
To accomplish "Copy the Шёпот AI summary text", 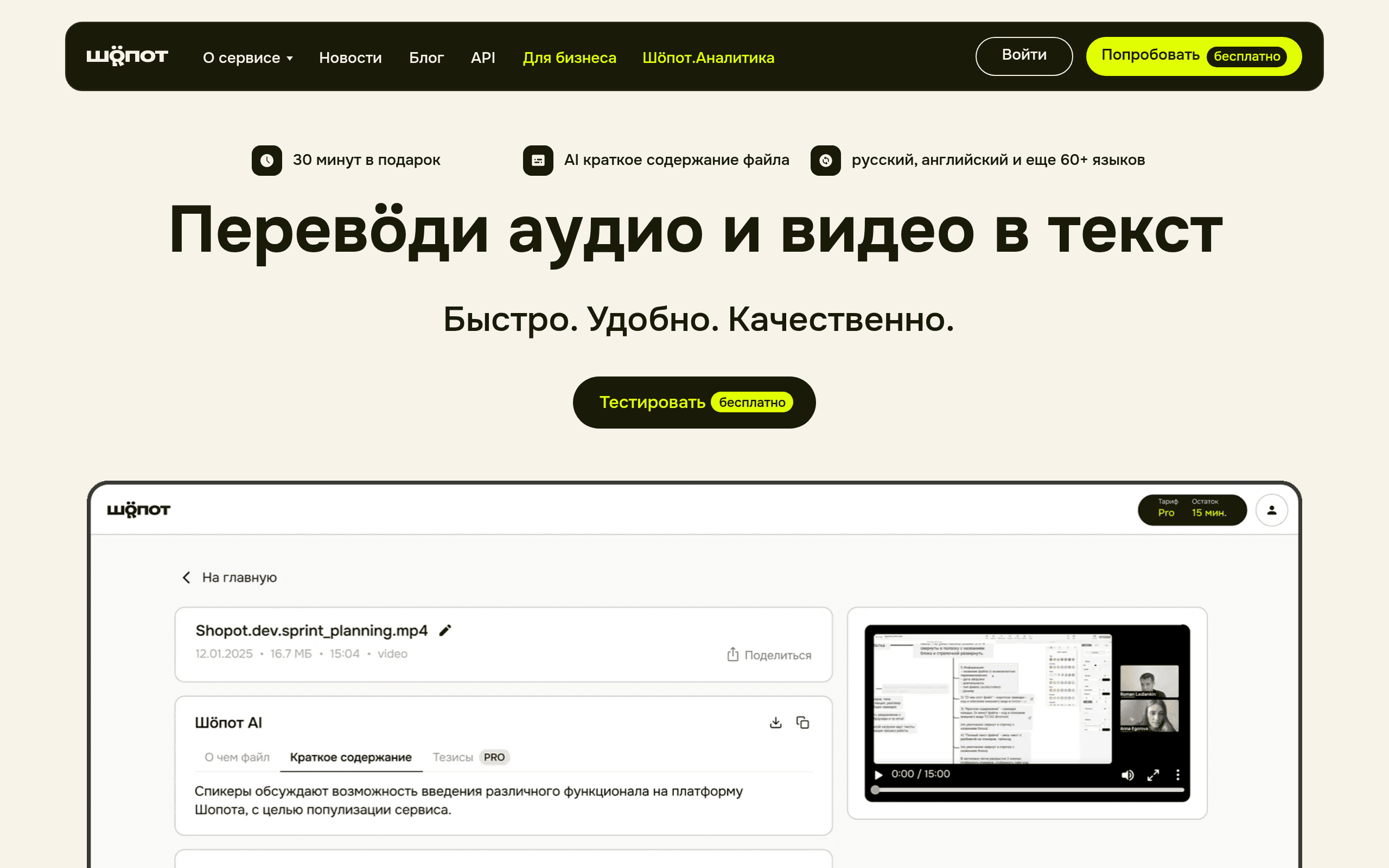I will coord(802,723).
